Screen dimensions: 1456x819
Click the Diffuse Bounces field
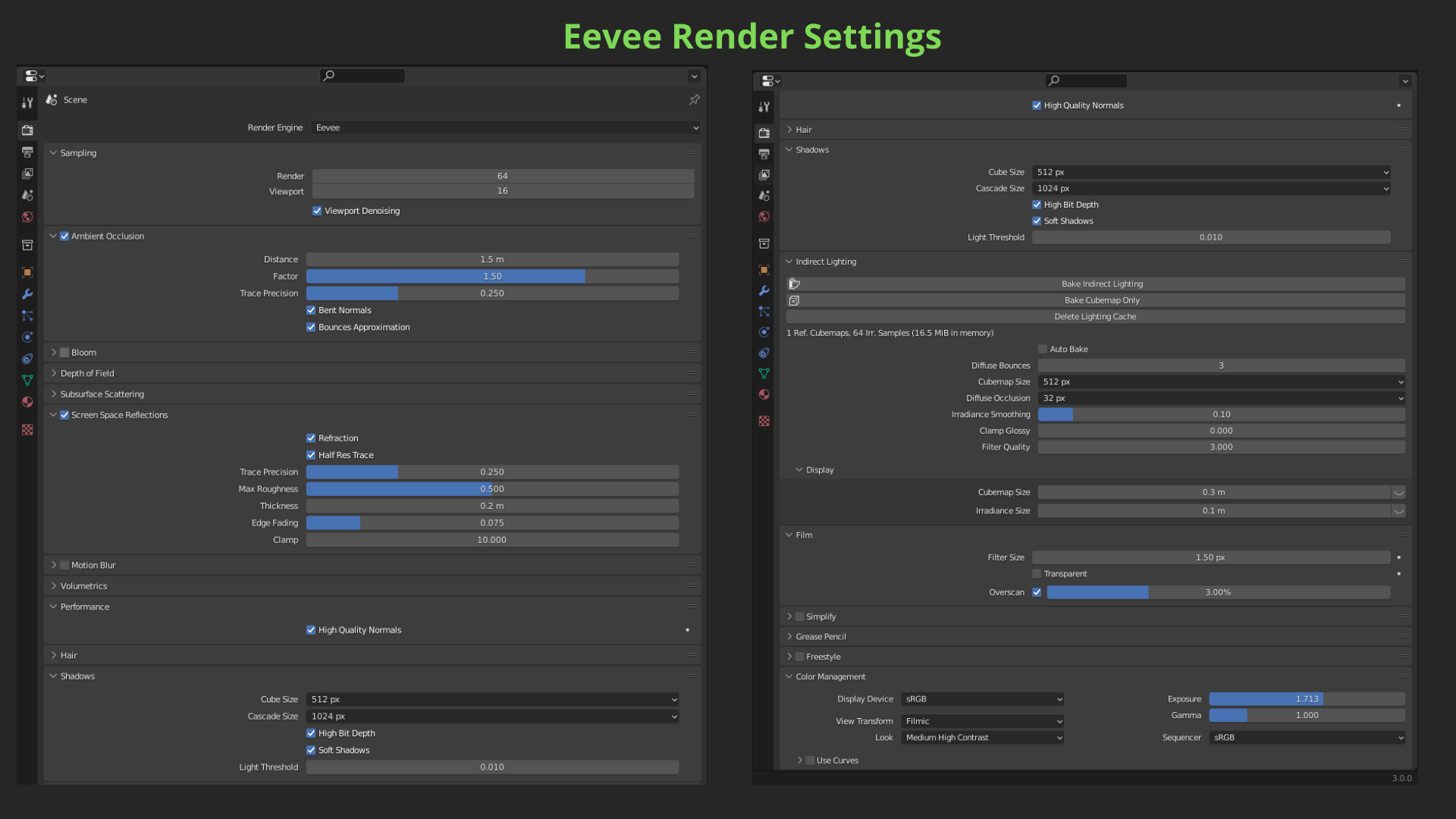[1222, 366]
